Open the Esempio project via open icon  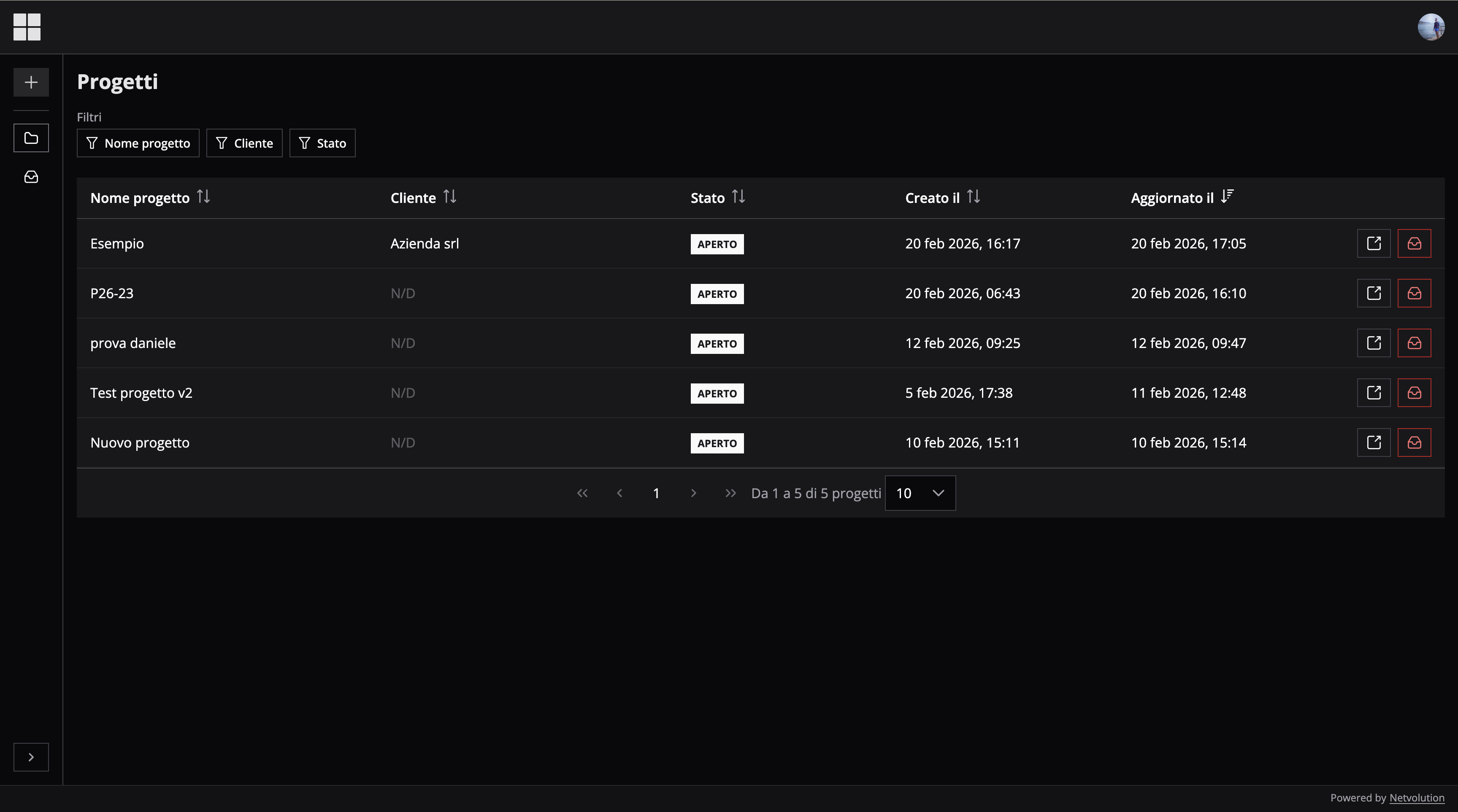[1374, 243]
